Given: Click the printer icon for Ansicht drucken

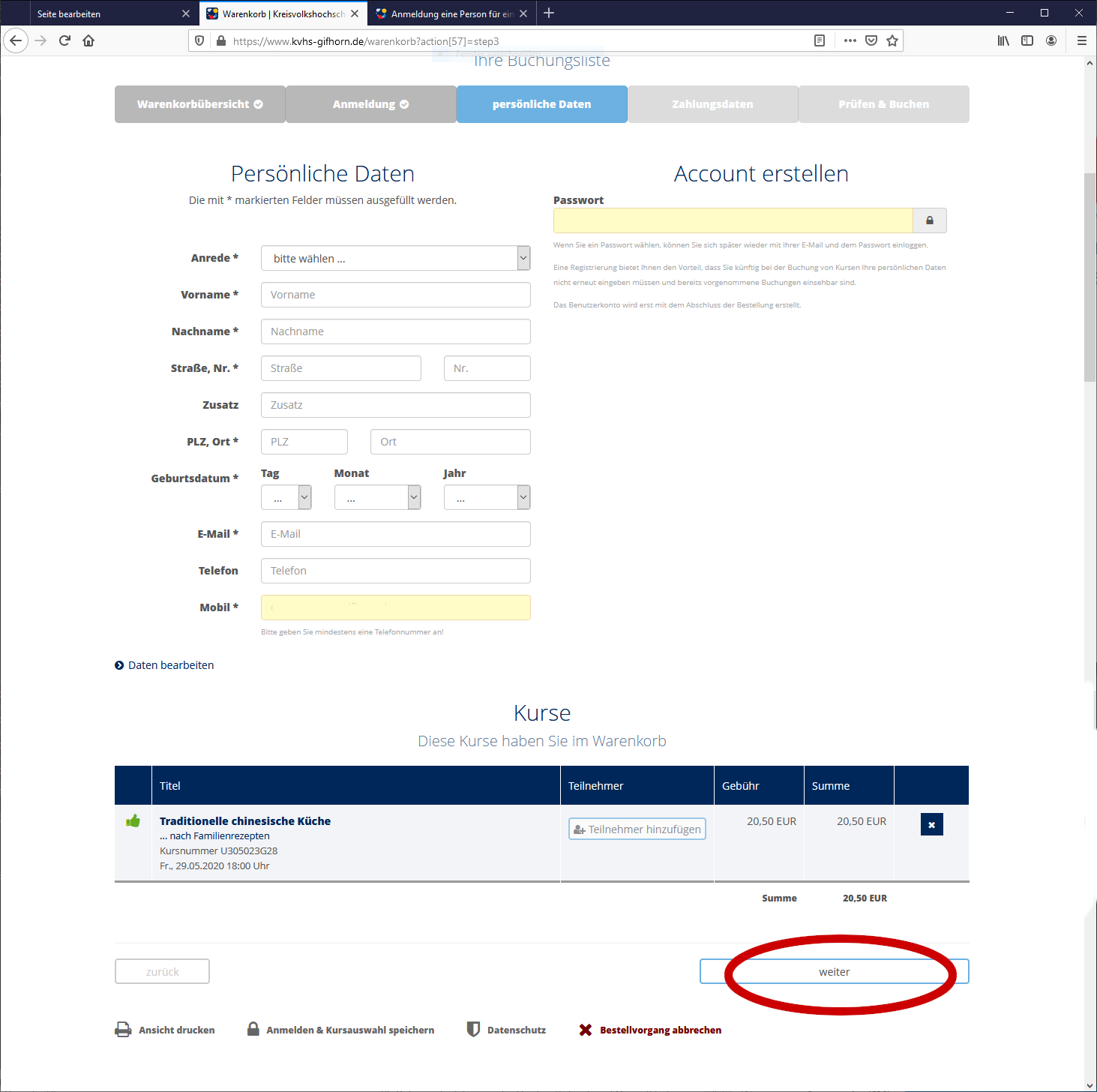Looking at the screenshot, I should click(x=123, y=1030).
